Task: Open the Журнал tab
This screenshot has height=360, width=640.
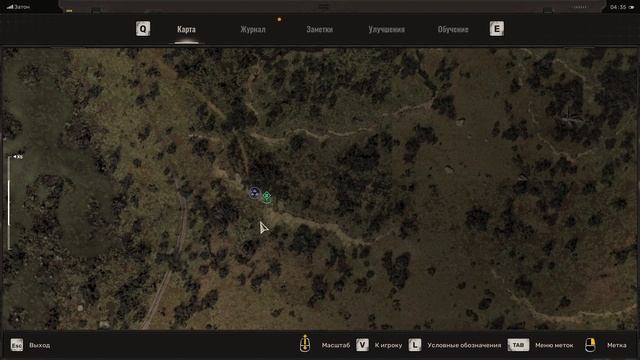Action: (x=253, y=29)
